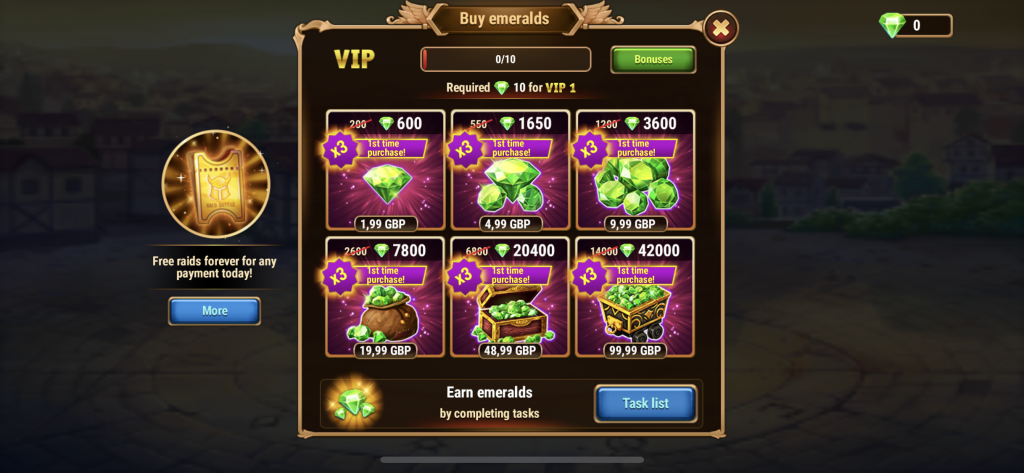
Task: Click the glowing emeralds icon beside Earn emeralds
Action: tap(354, 404)
